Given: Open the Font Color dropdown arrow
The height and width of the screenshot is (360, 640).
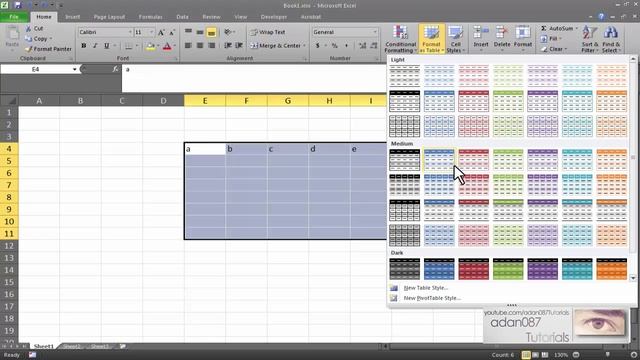Looking at the screenshot, I should point(175,46).
